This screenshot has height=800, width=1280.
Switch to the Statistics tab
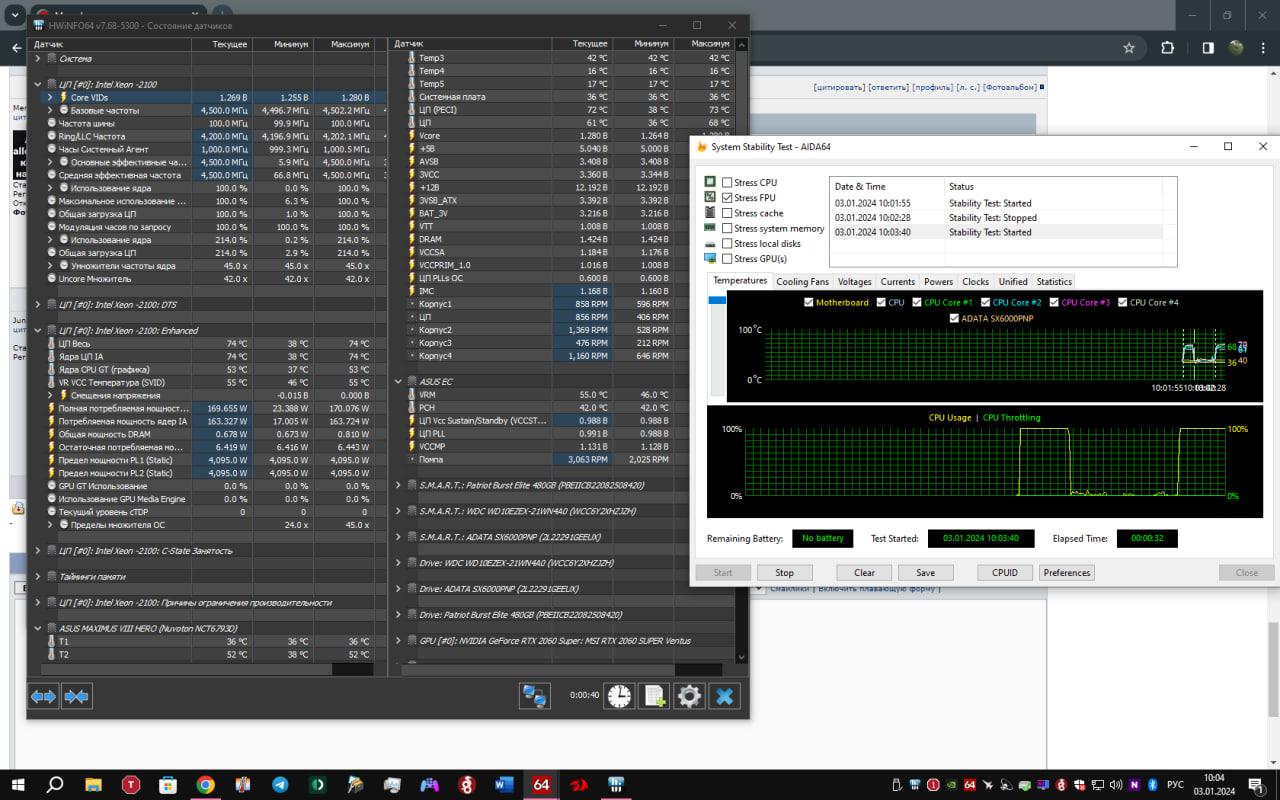click(x=1054, y=282)
